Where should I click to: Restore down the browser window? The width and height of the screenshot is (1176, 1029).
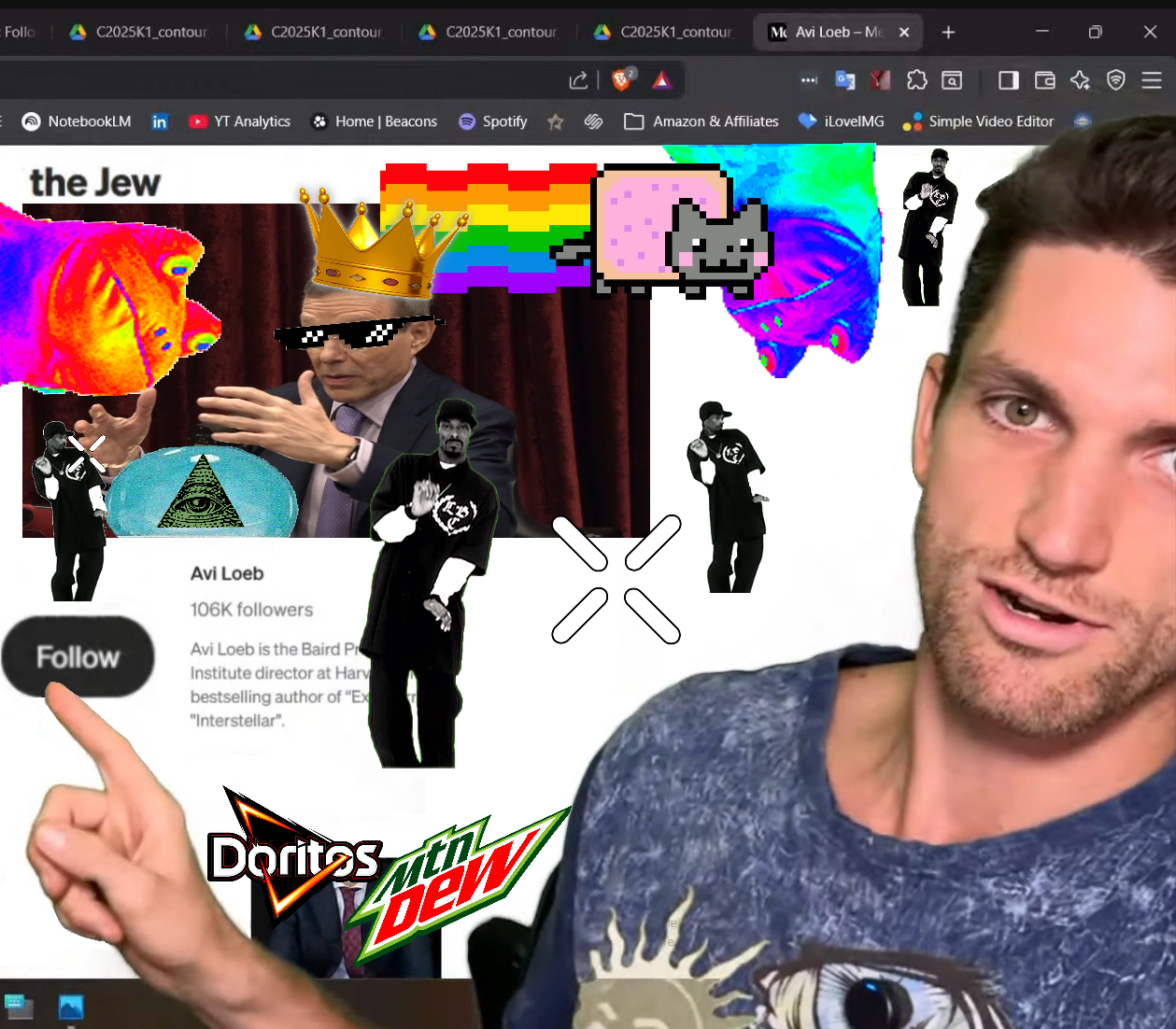(x=1096, y=32)
